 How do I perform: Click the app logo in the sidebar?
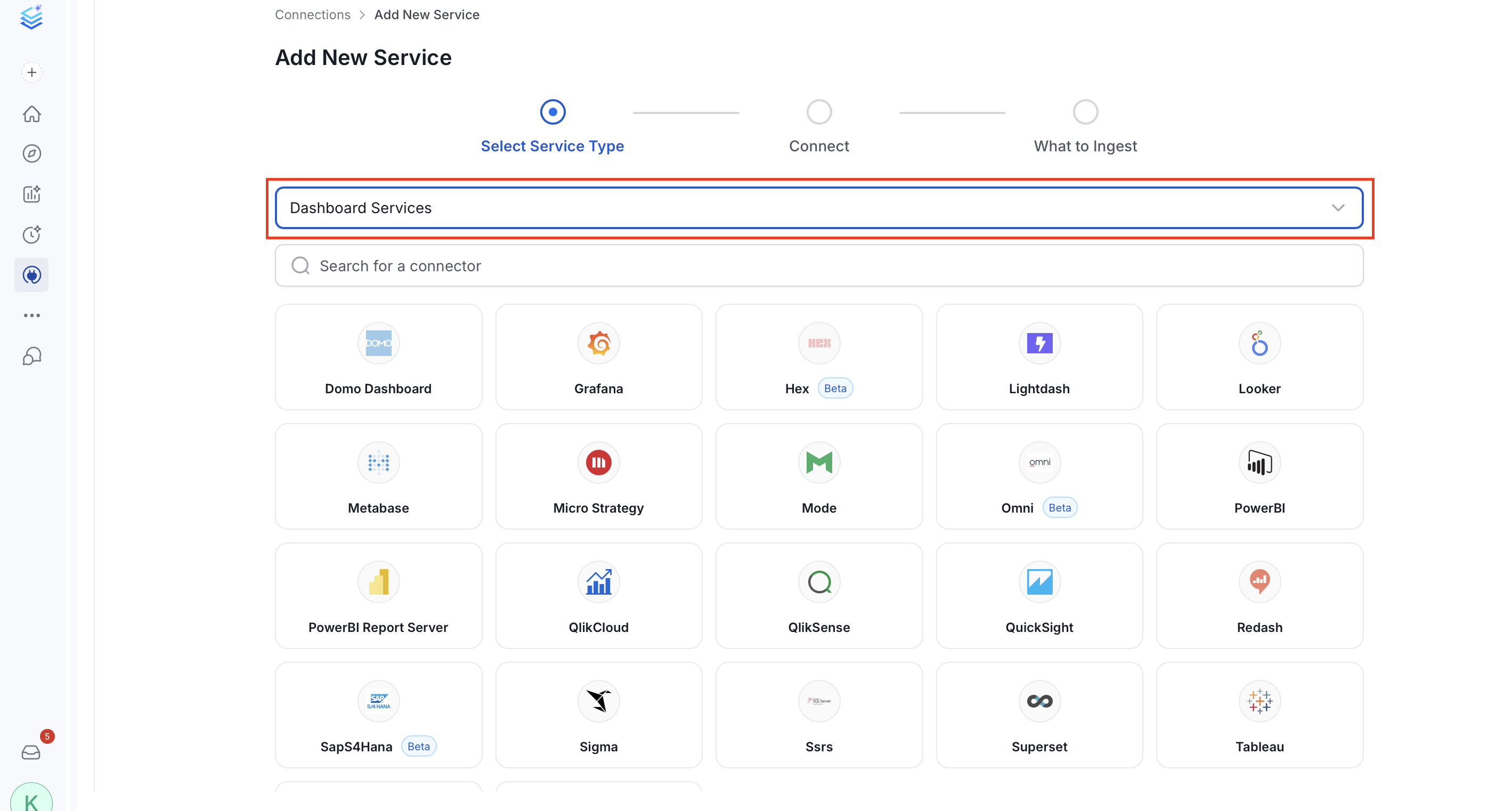[x=31, y=17]
